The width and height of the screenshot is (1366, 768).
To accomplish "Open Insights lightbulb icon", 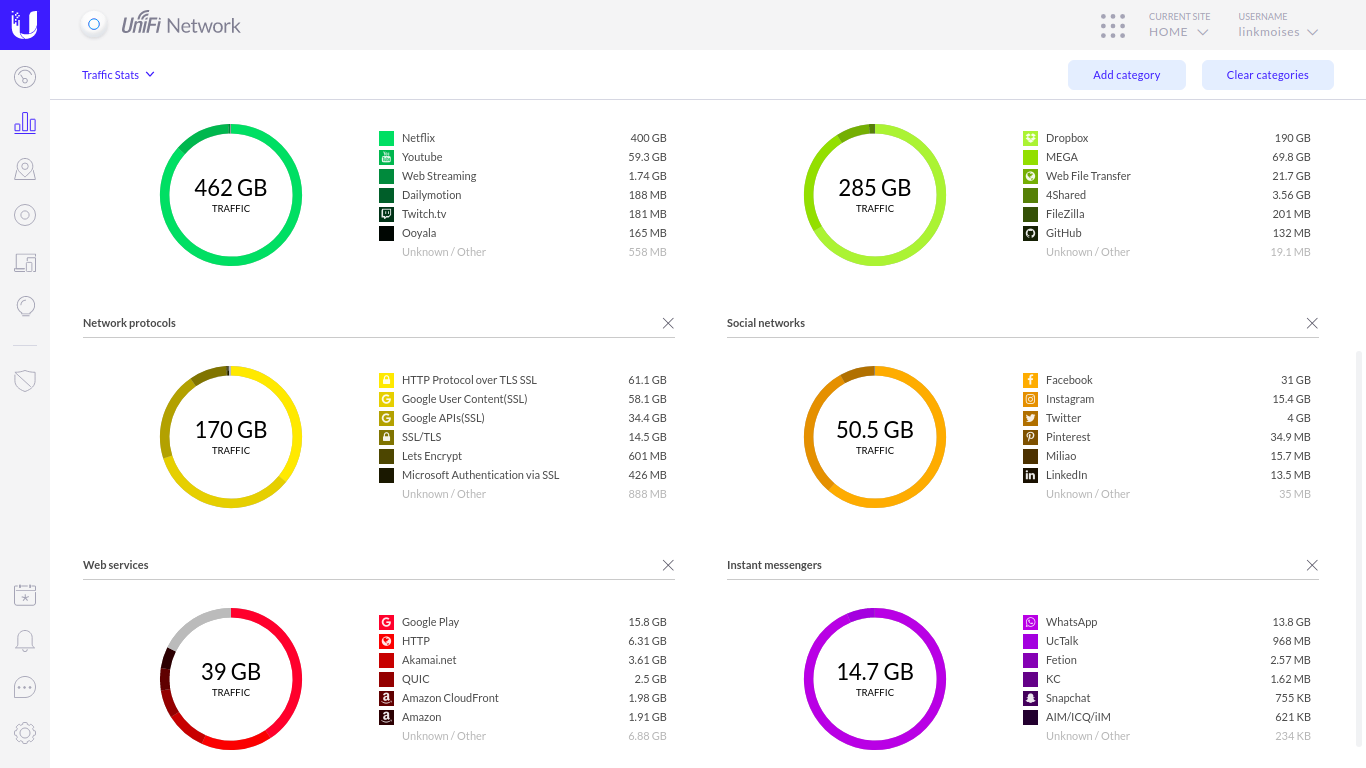I will (25, 307).
